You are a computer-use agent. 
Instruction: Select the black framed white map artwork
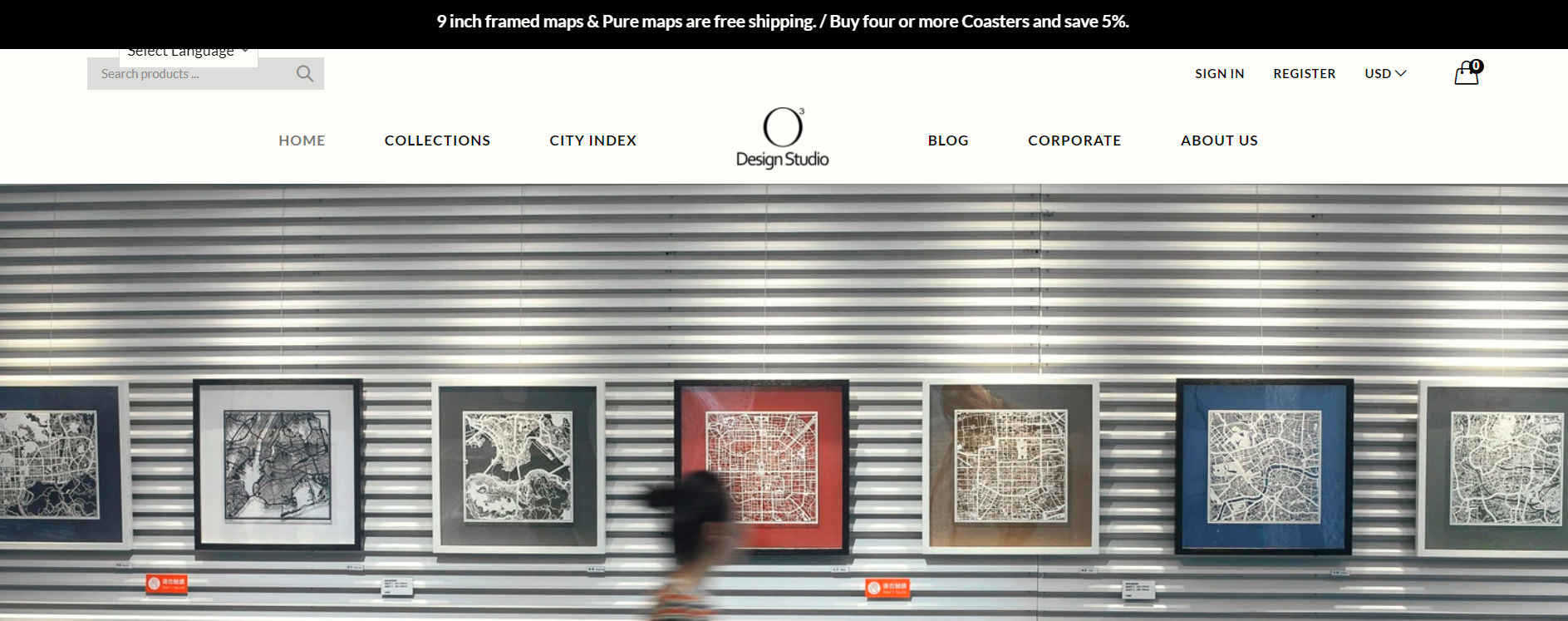point(278,465)
